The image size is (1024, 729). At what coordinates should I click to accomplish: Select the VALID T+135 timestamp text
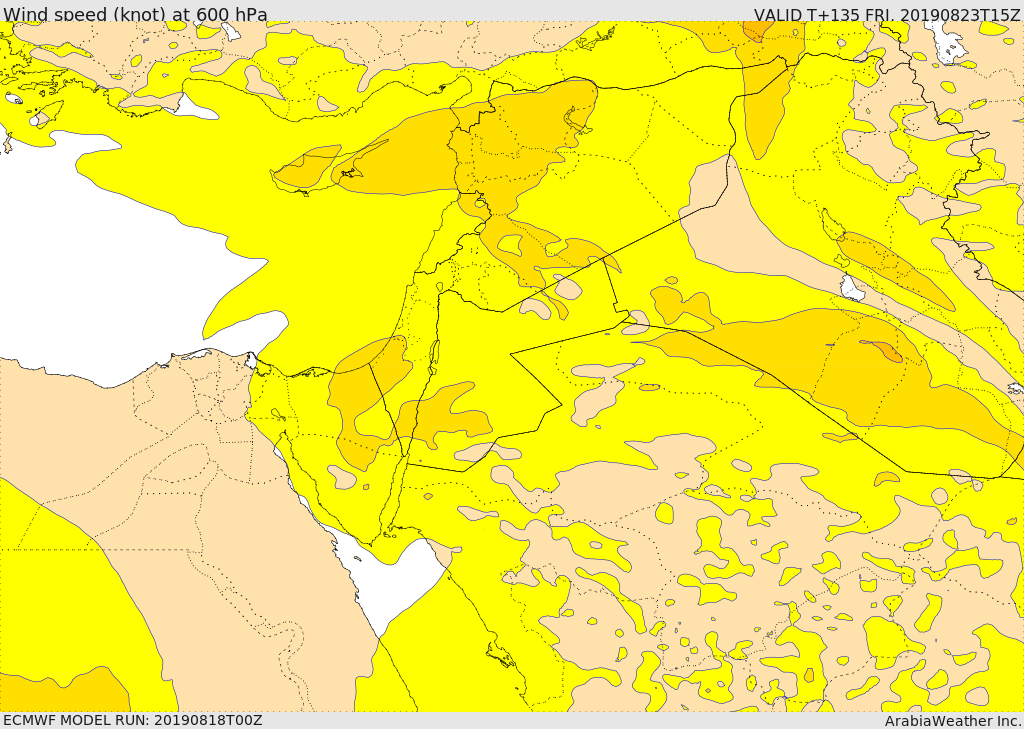click(887, 14)
